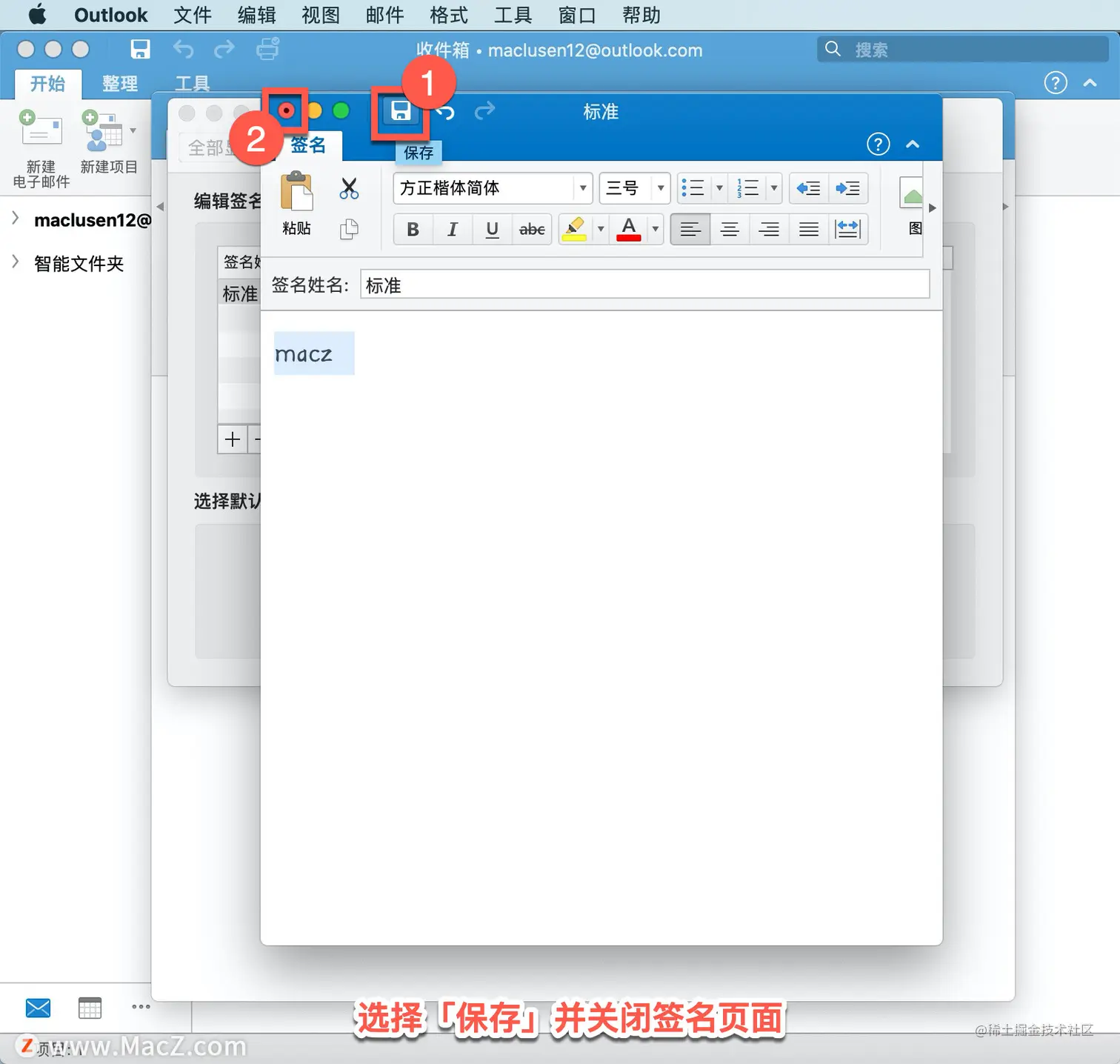Insert picture using the image icon
Screen dimensions: 1120x1064
913,195
